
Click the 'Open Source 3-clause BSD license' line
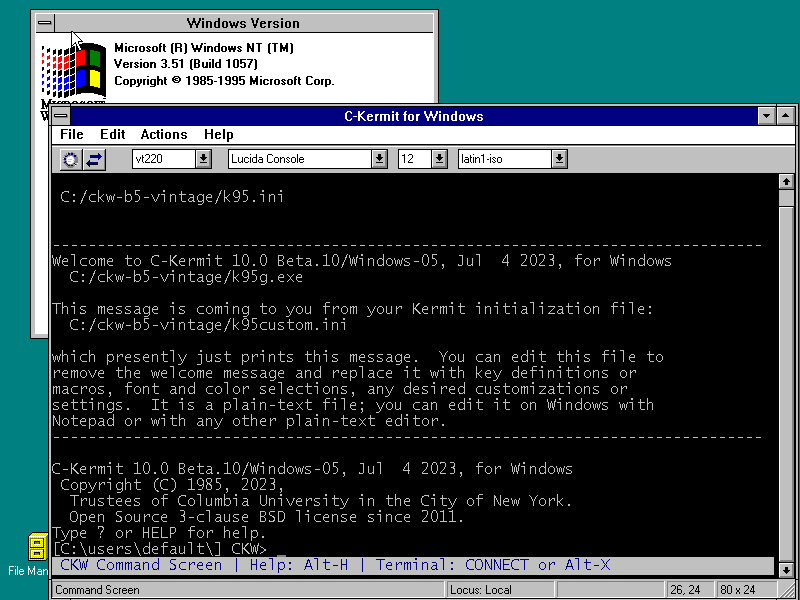(x=266, y=517)
